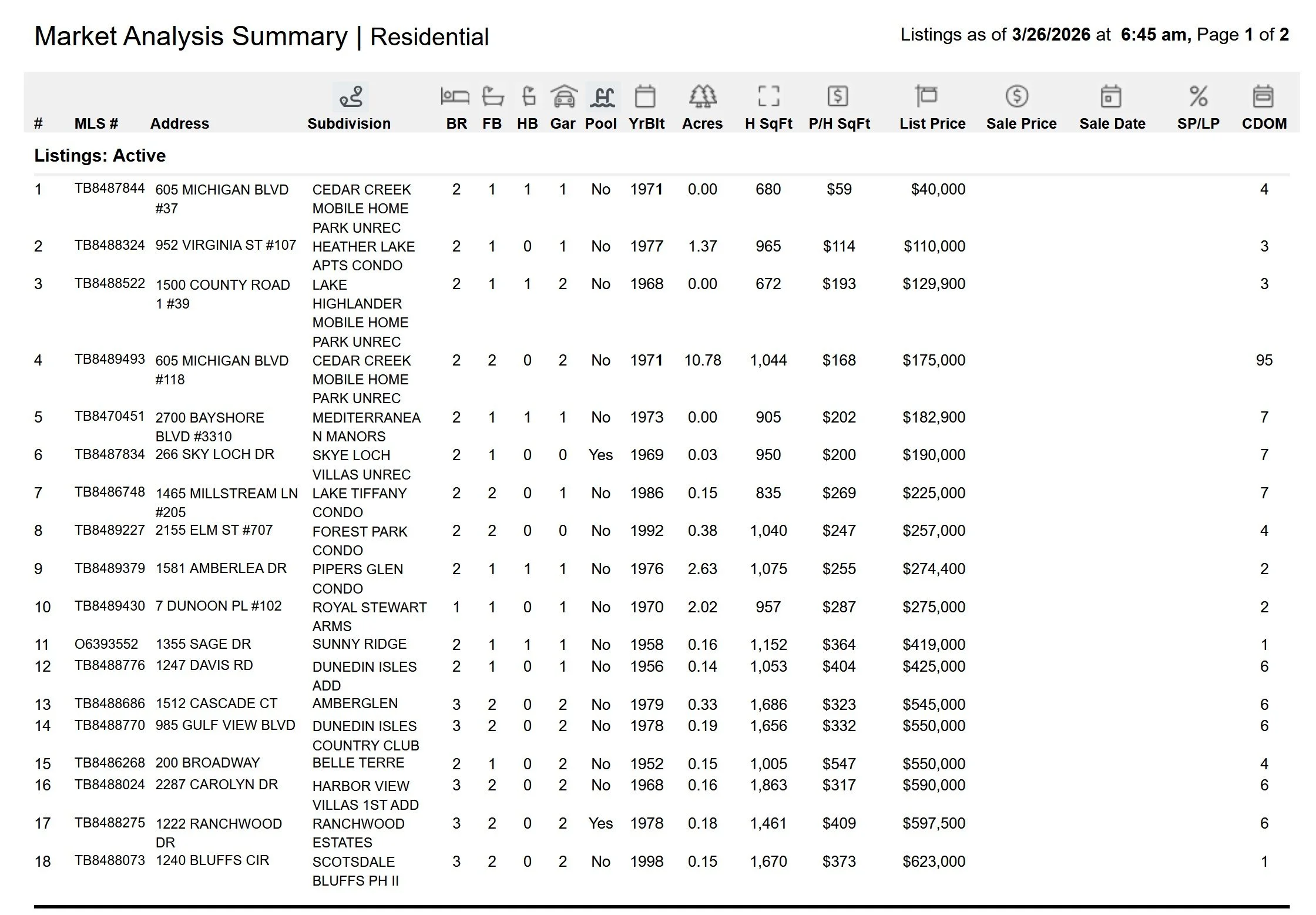Click the Sale Date calendar icon
The height and width of the screenshot is (915, 1316).
[x=1110, y=96]
